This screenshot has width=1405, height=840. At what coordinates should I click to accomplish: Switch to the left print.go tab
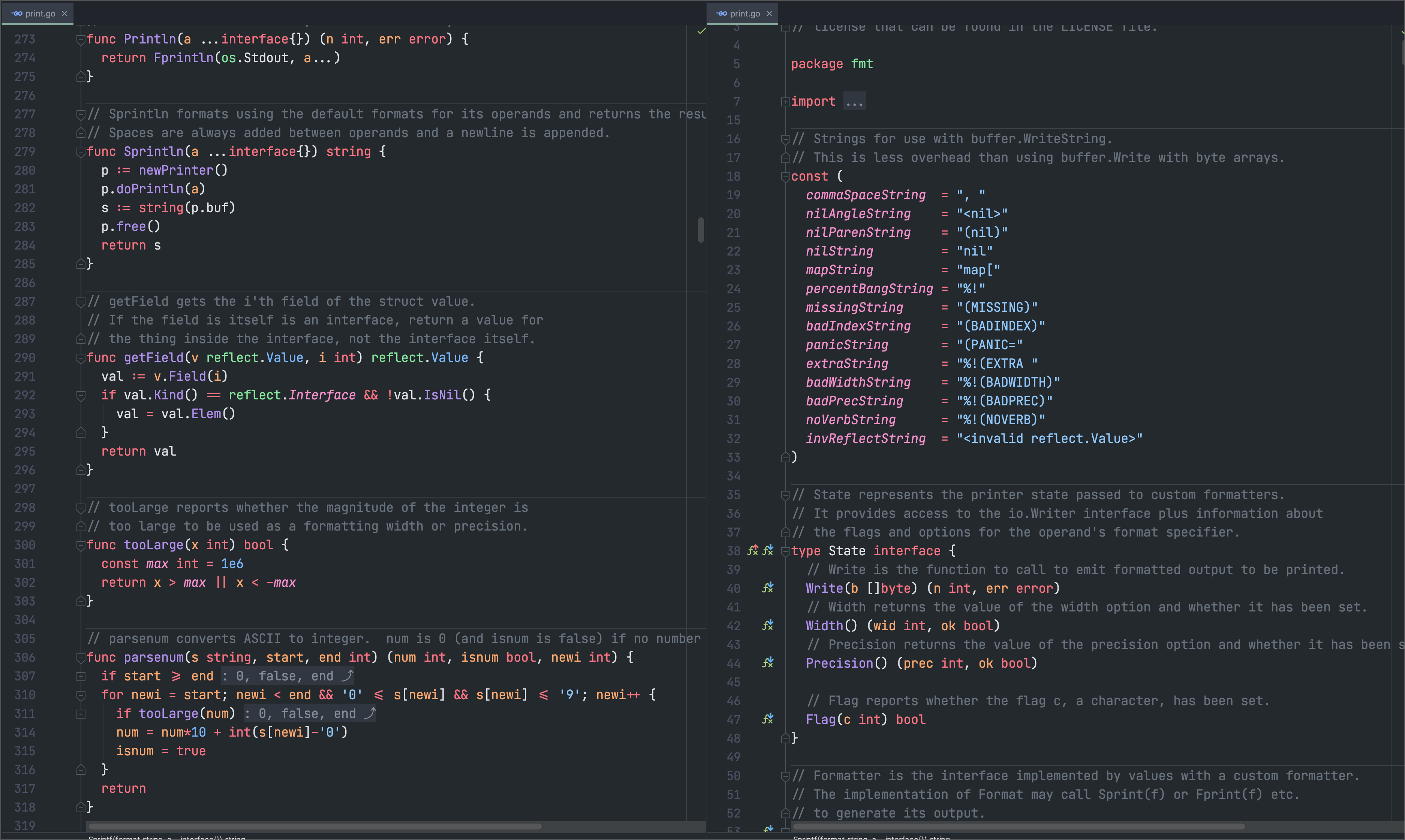click(x=40, y=13)
